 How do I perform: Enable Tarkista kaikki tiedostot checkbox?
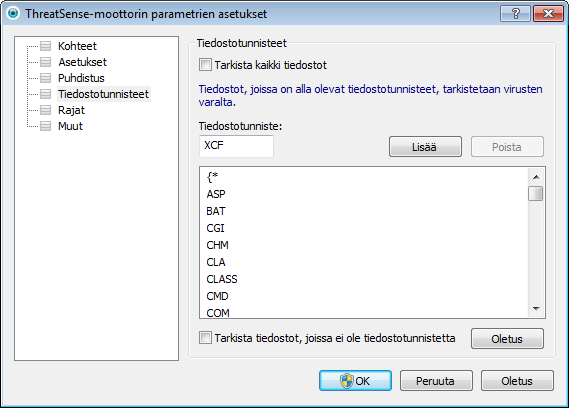[x=205, y=65]
